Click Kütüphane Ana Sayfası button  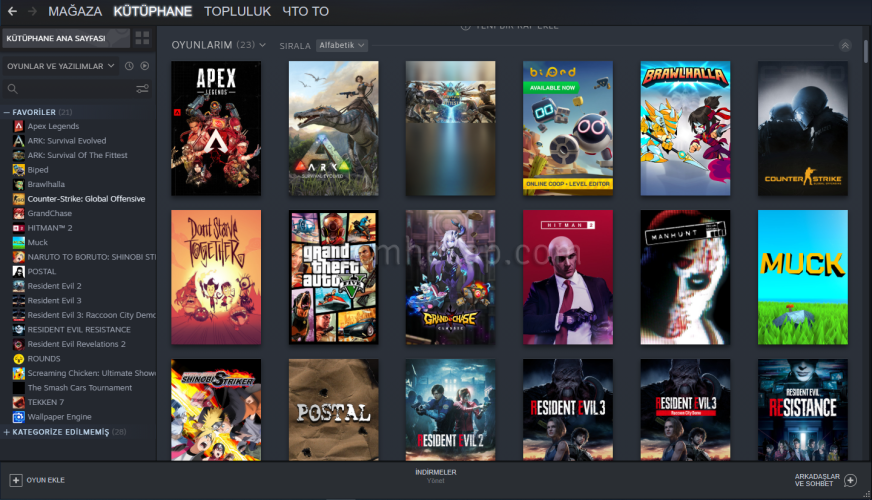(x=65, y=38)
